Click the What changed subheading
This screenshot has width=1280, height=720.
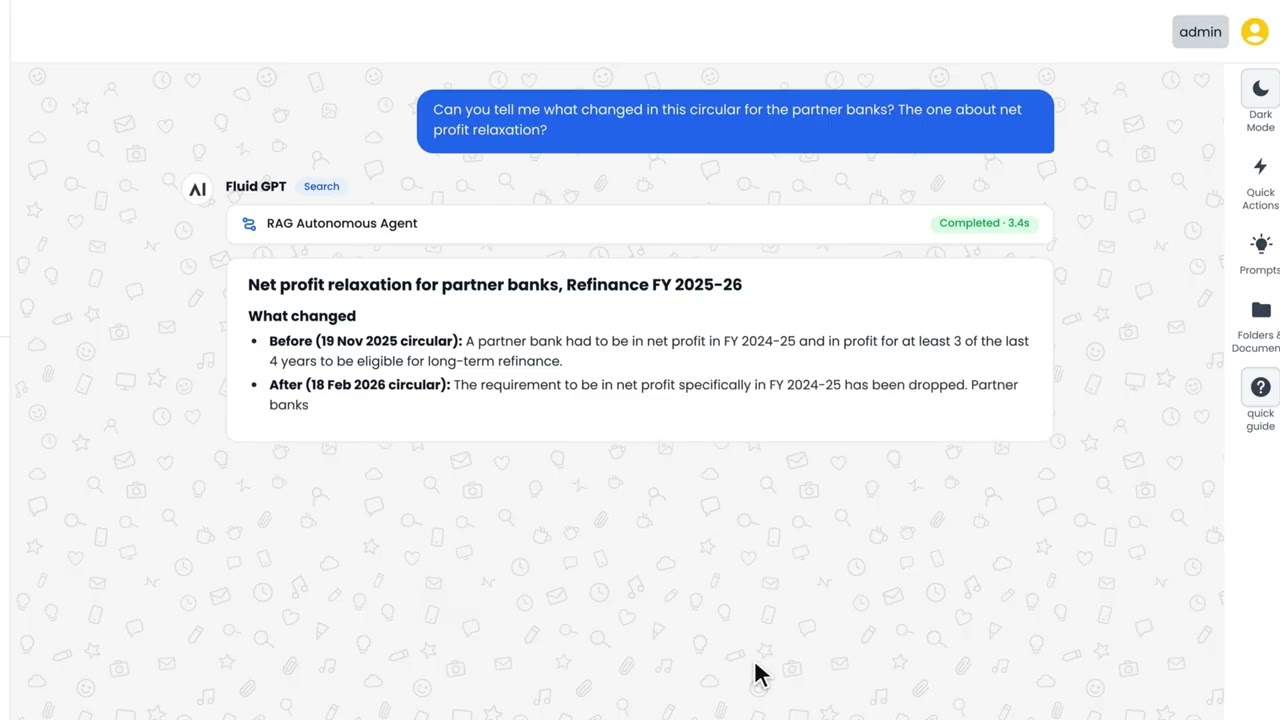coord(302,316)
